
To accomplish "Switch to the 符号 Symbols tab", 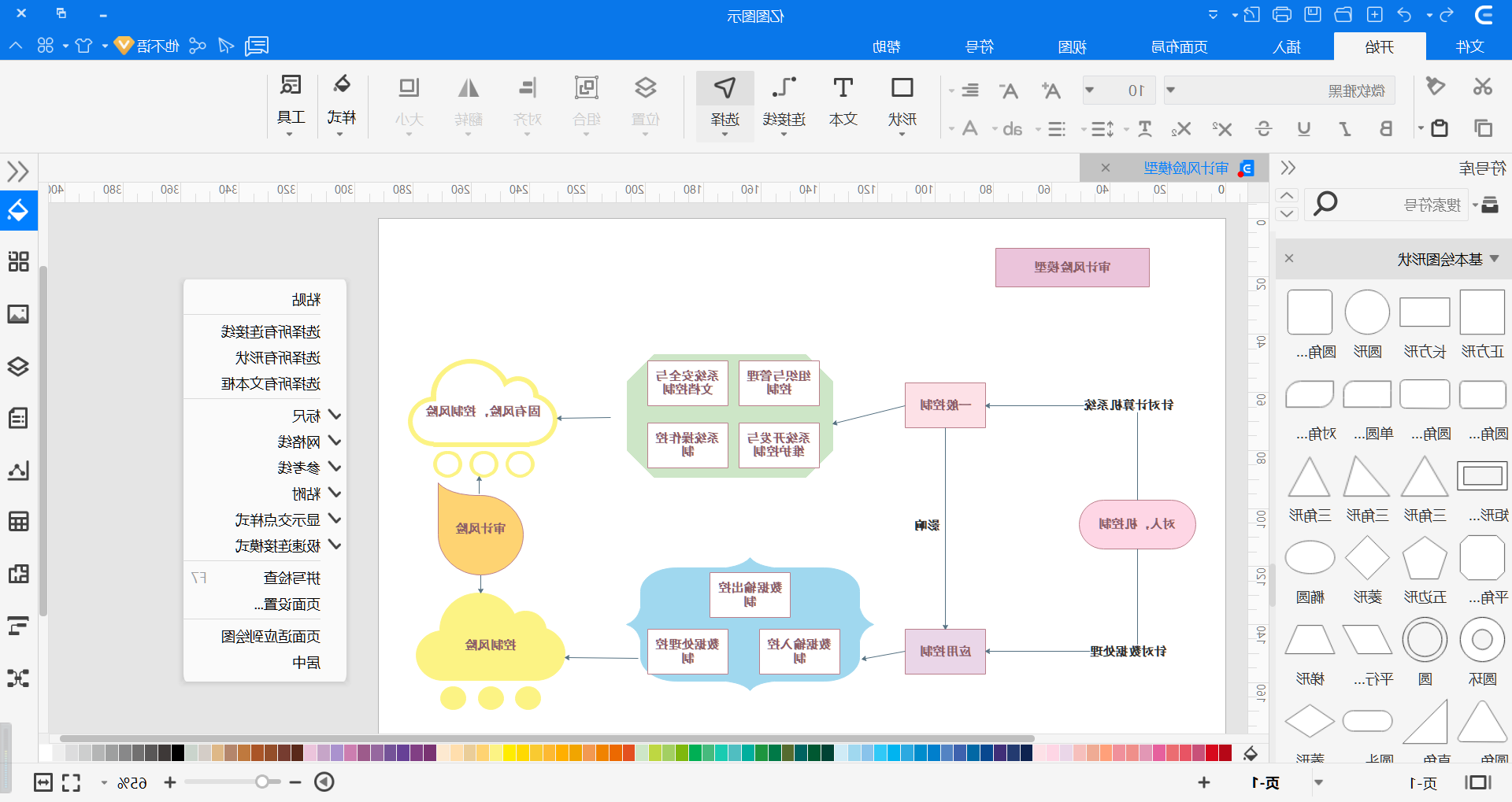I will pyautogui.click(x=980, y=46).
